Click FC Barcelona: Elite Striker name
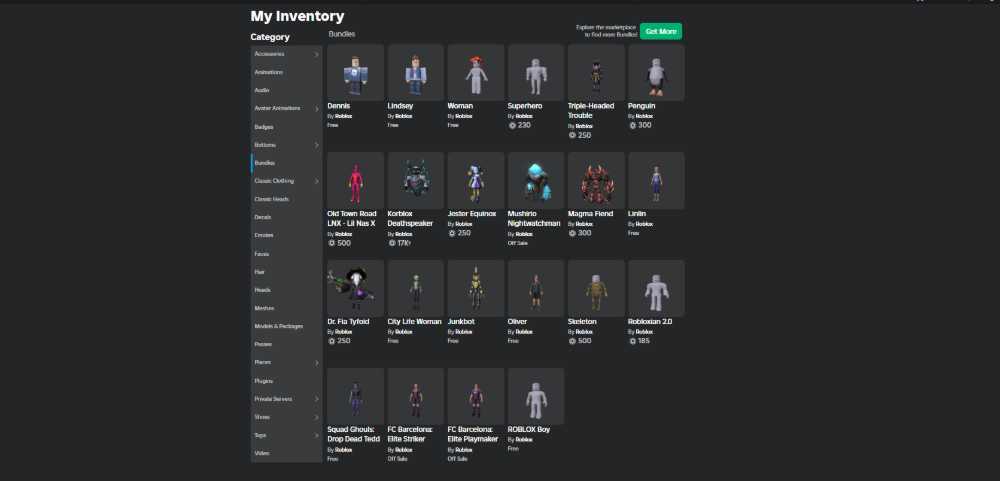The width and height of the screenshot is (1000, 481). point(410,434)
